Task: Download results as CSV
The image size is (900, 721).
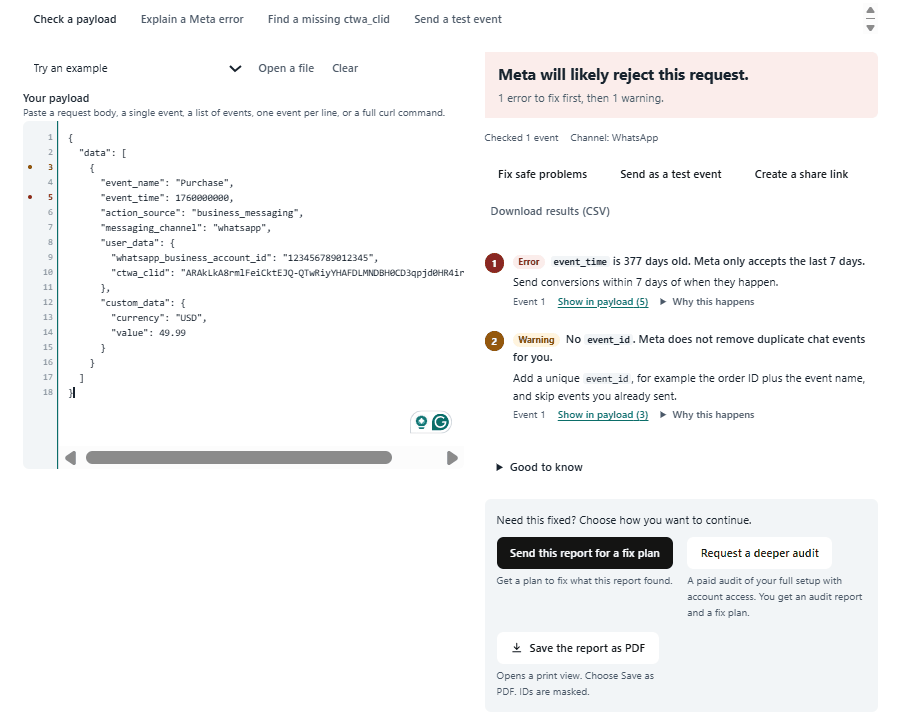Action: 550,211
